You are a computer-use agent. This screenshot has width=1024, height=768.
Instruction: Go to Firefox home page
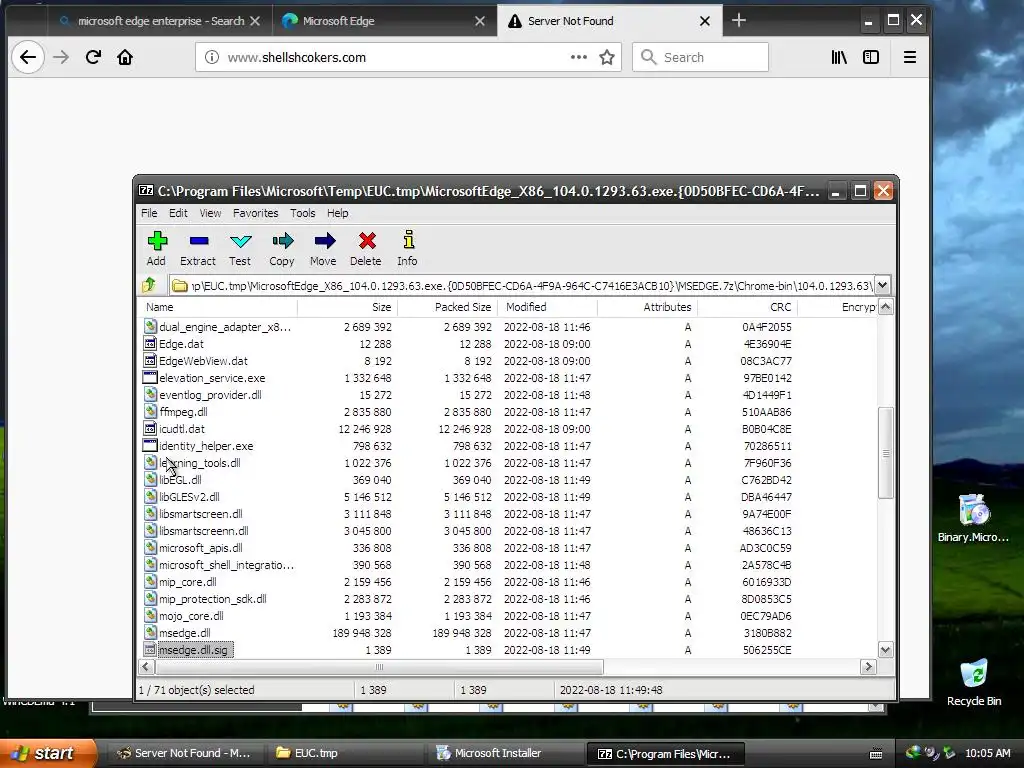125,57
